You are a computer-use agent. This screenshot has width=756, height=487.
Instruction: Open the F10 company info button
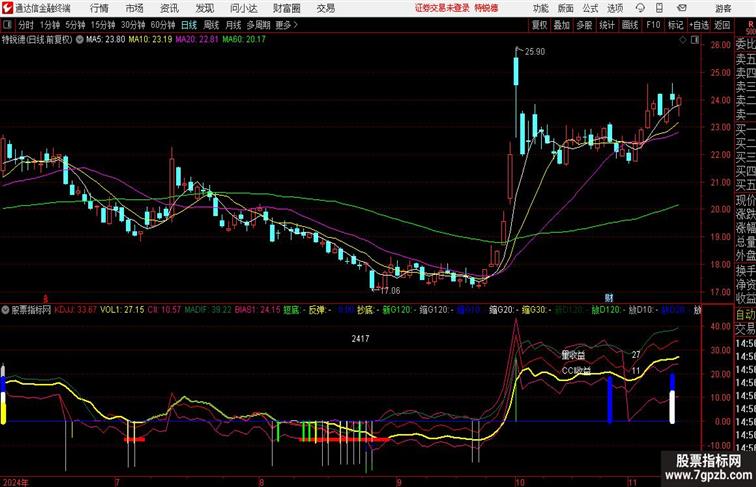653,25
